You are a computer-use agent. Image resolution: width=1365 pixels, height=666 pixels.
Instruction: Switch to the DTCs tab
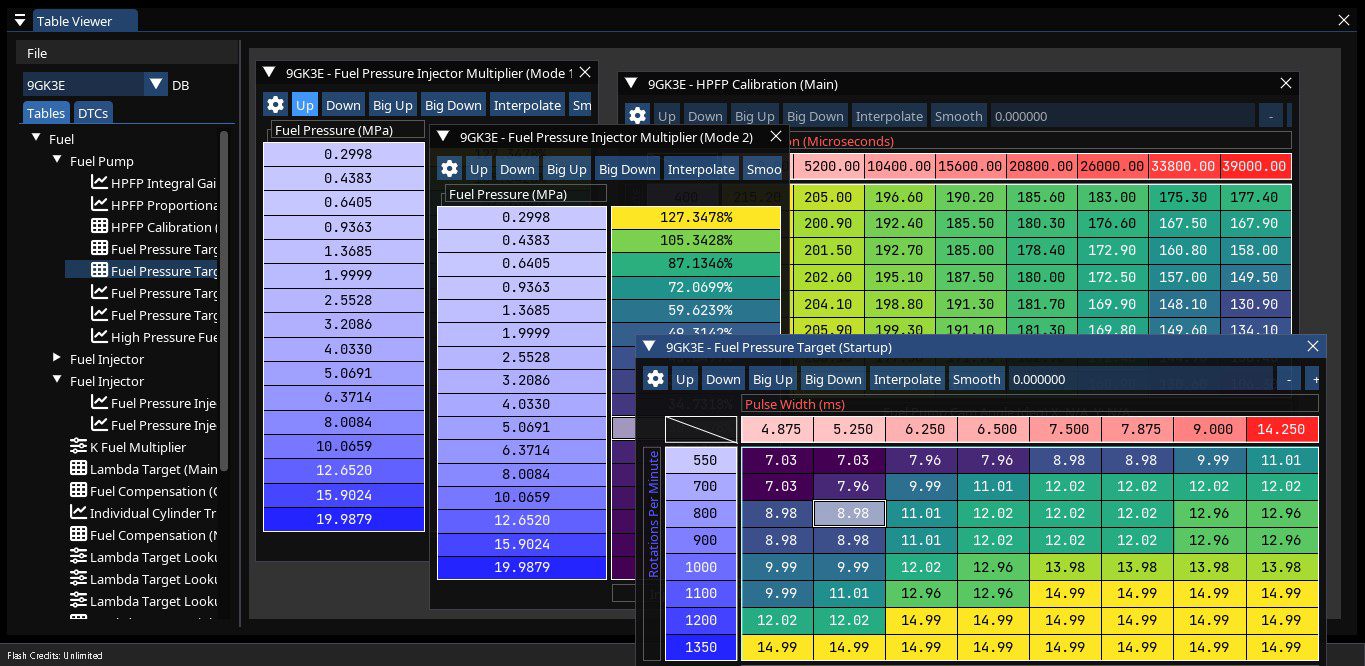tap(93, 113)
